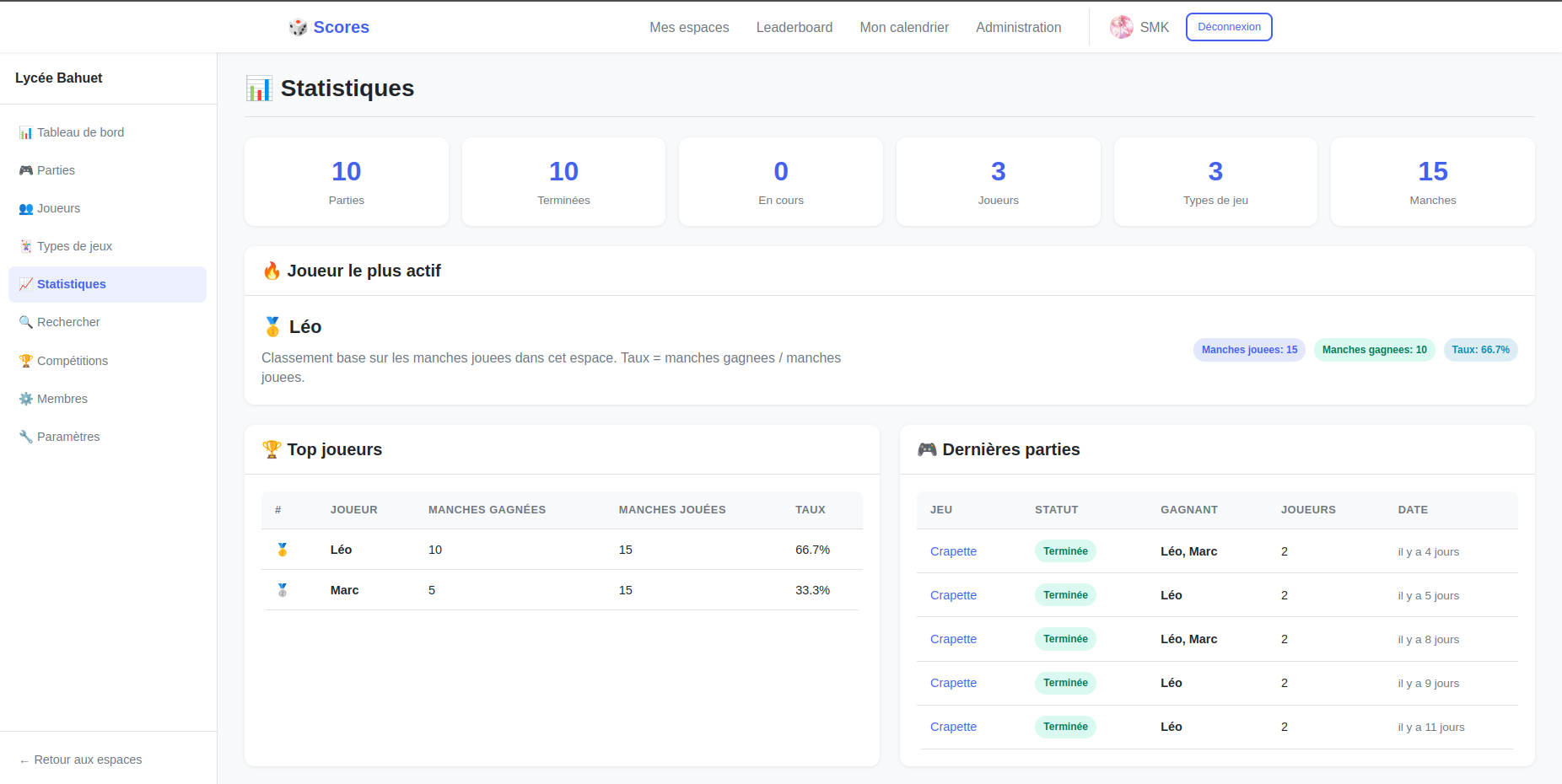Click the Terminées stat card
The image size is (1562, 784).
(563, 182)
